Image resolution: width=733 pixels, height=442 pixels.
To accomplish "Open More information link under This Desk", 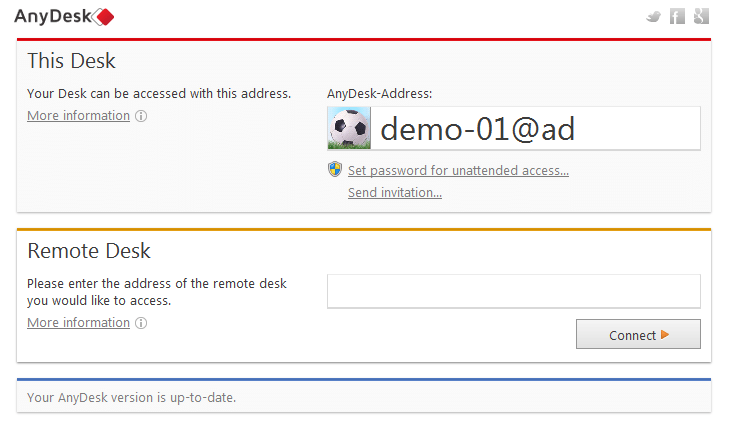I will 79,115.
